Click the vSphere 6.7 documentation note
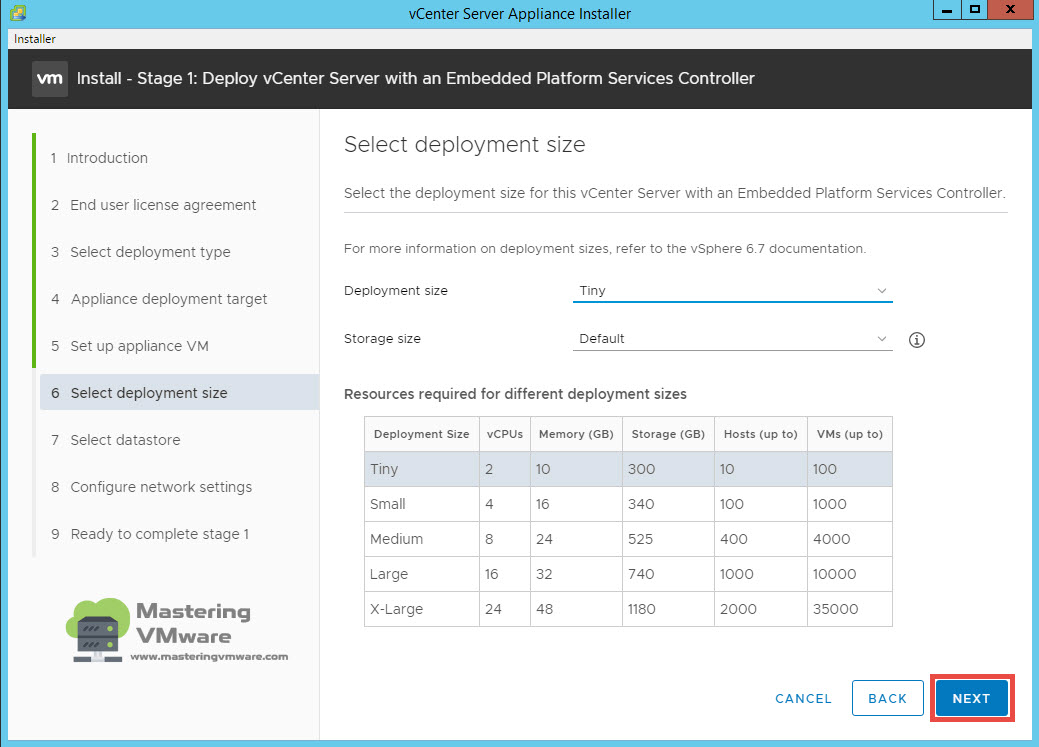 604,249
